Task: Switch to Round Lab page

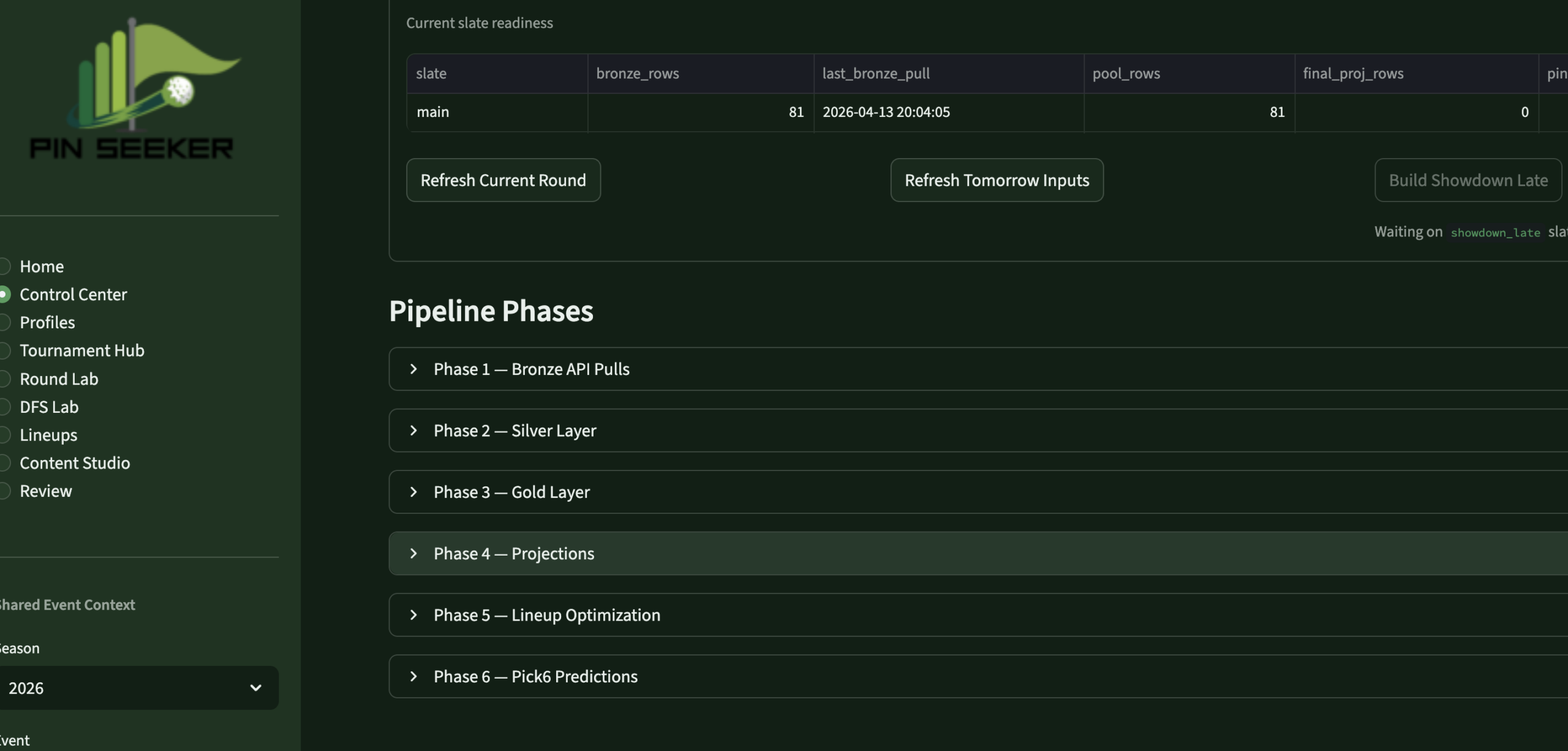Action: tap(59, 379)
